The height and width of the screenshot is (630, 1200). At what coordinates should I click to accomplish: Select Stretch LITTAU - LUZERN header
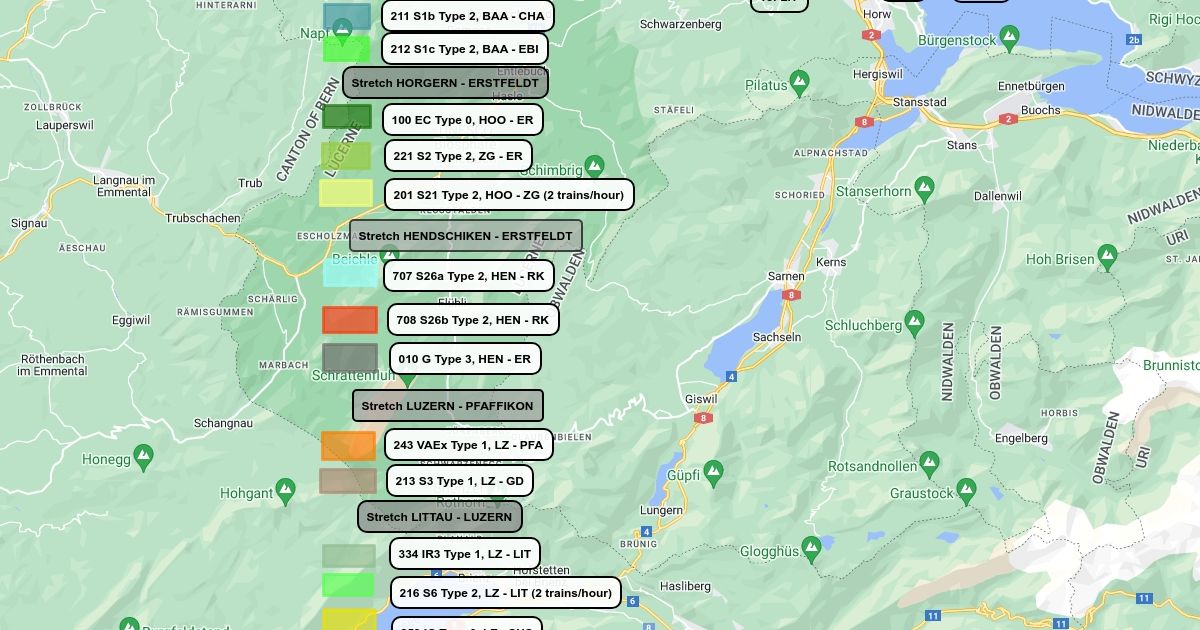coord(439,517)
